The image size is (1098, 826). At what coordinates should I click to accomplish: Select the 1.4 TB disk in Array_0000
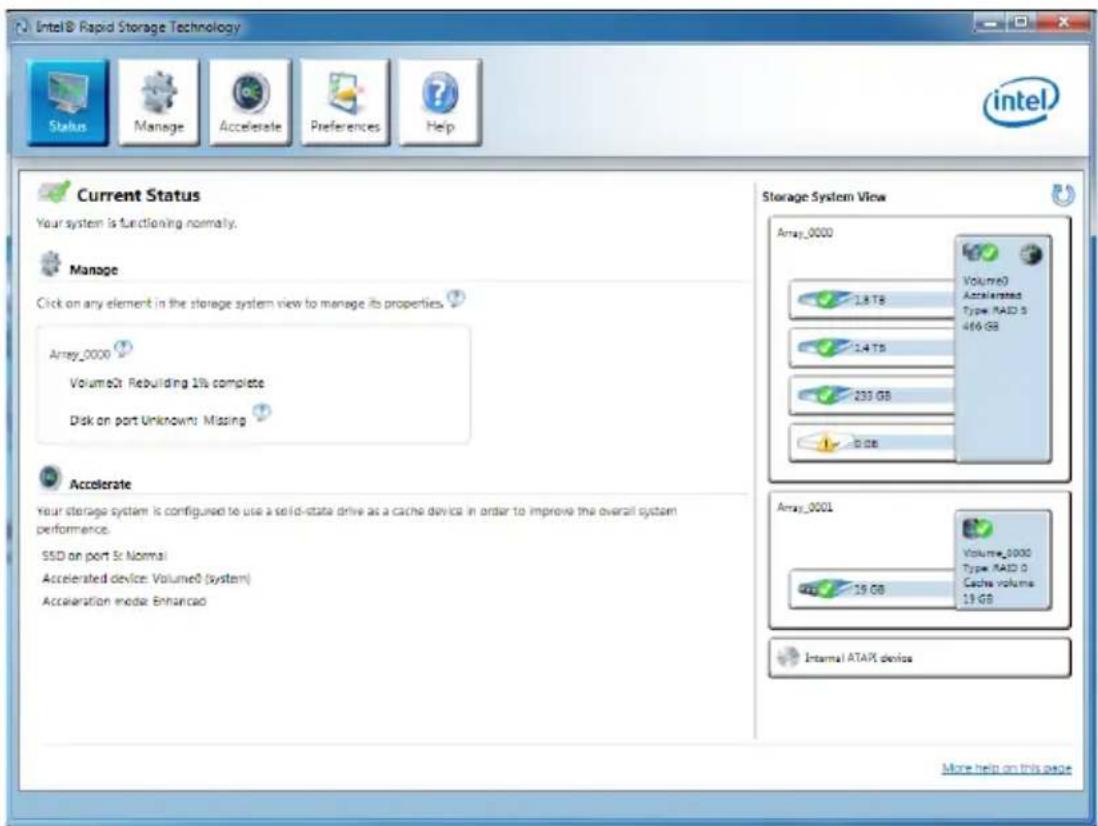coord(873,347)
